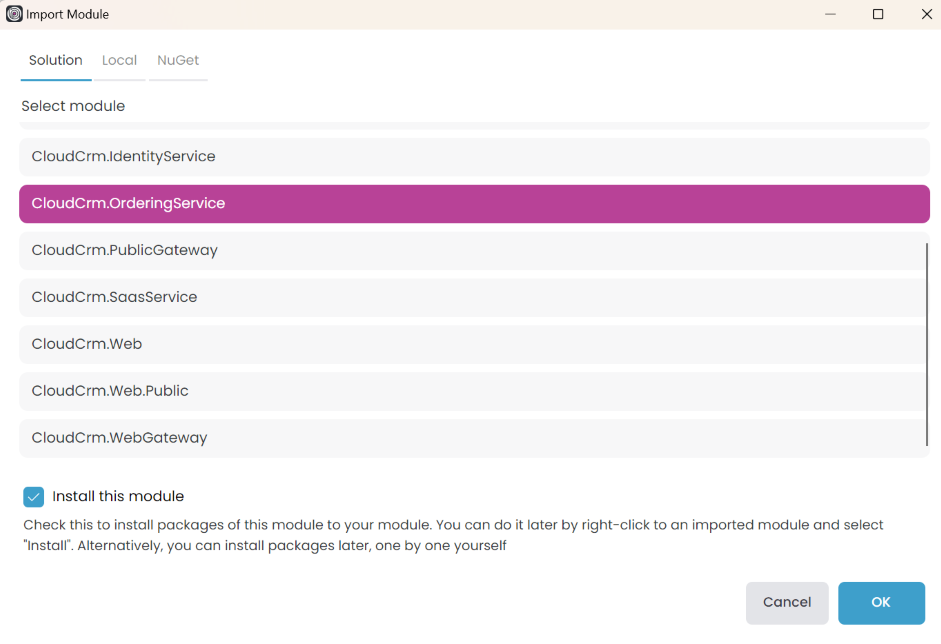The height and width of the screenshot is (644, 941).
Task: Click the Select module label
Action: pyautogui.click(x=72, y=105)
